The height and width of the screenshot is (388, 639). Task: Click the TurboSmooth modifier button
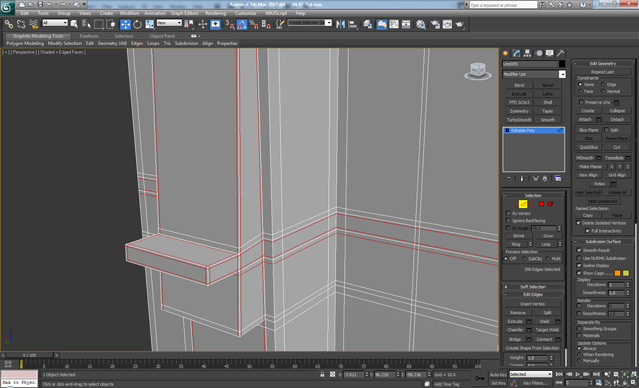tap(519, 120)
